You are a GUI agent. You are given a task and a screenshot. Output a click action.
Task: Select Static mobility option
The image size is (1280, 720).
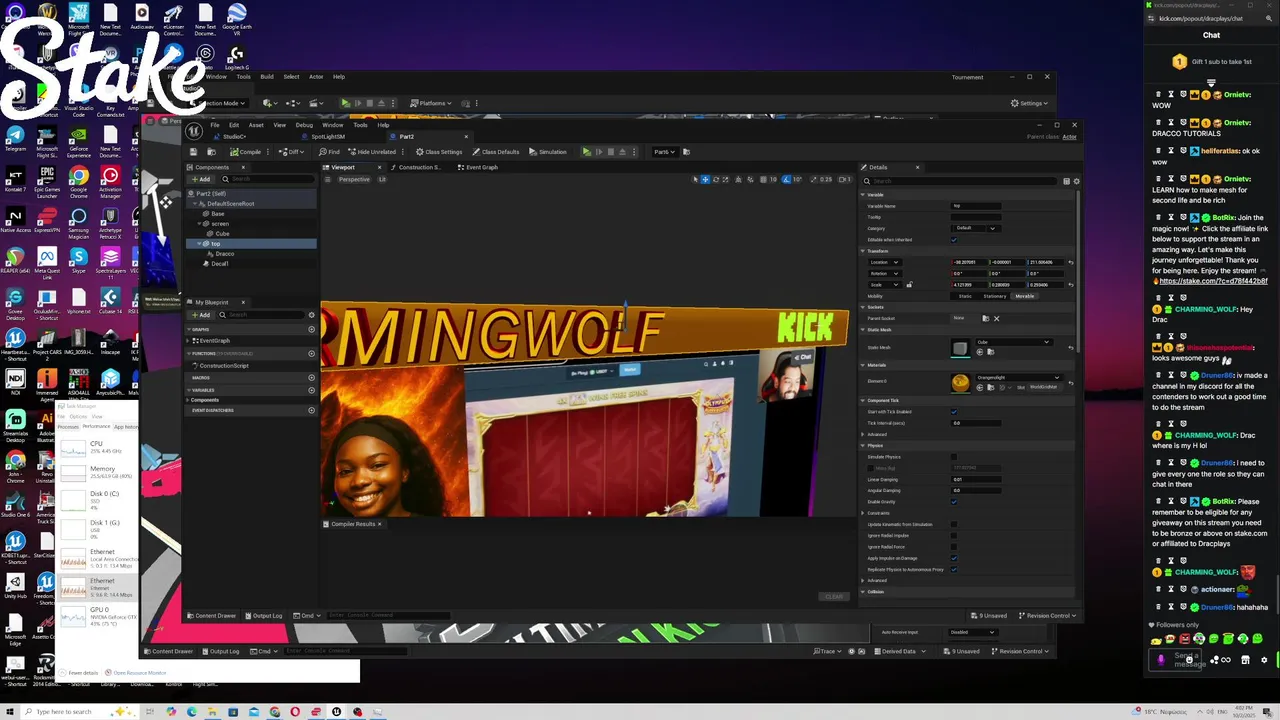pos(965,296)
